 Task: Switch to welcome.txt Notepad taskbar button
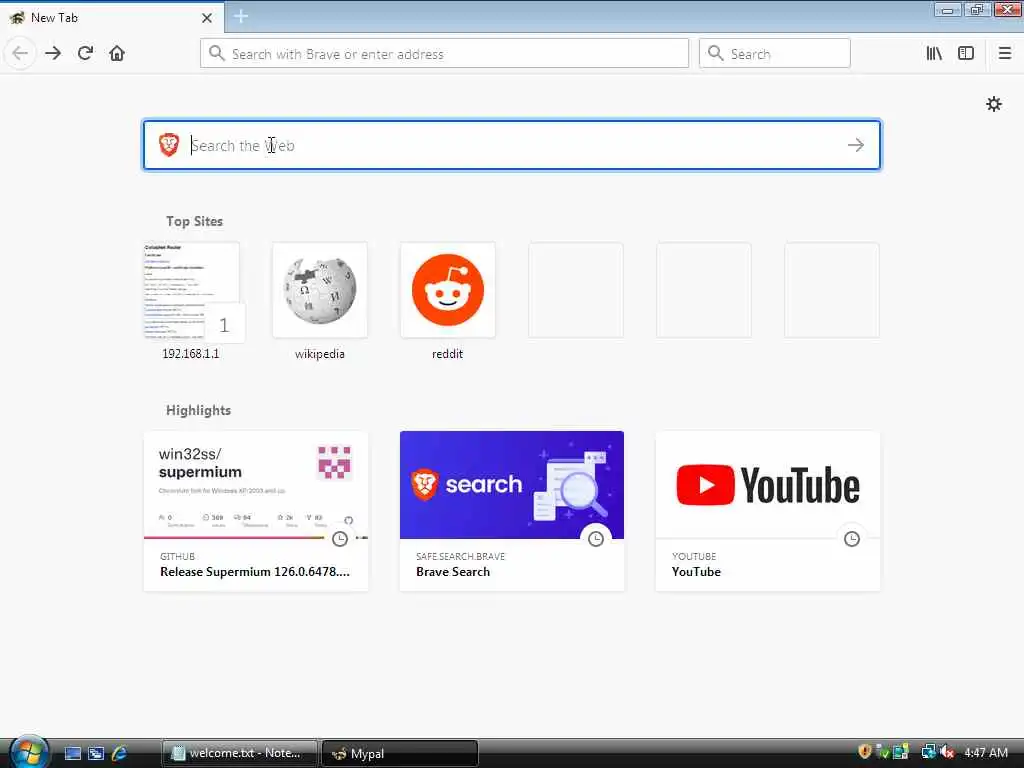click(239, 753)
